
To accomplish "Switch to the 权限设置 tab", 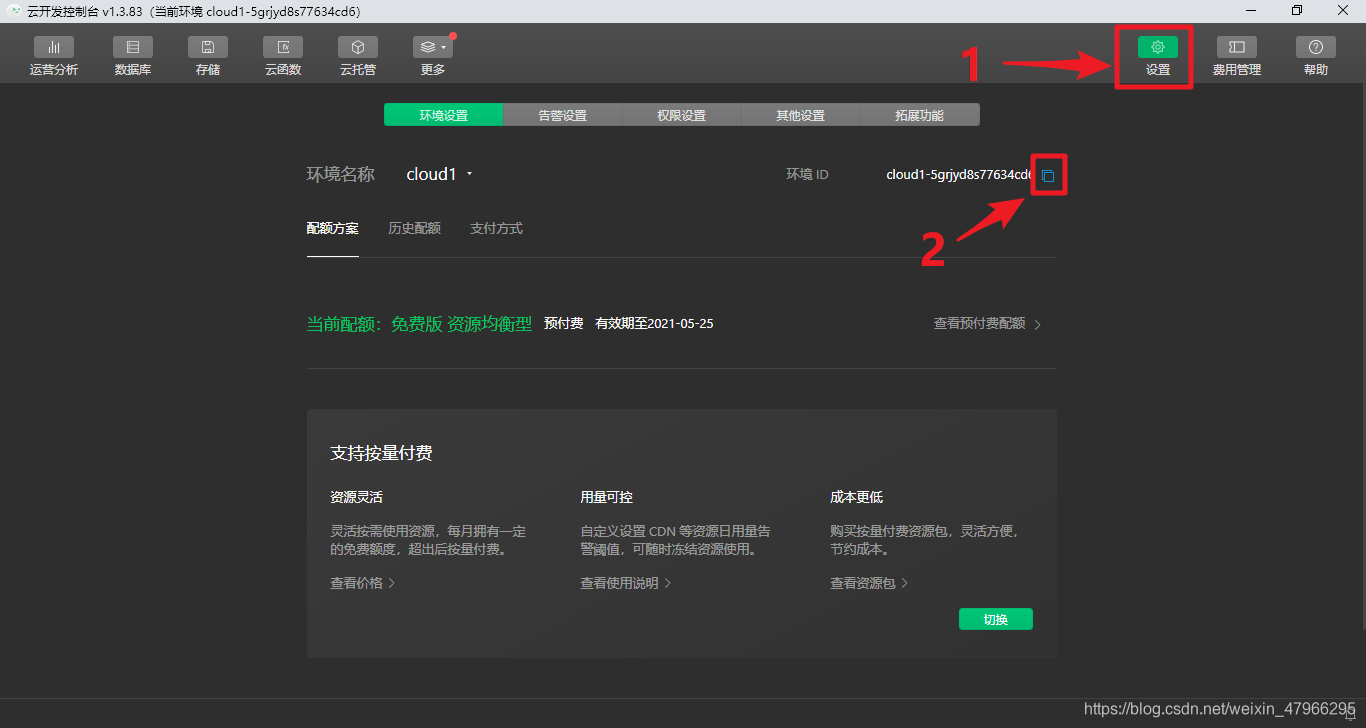I will point(681,115).
